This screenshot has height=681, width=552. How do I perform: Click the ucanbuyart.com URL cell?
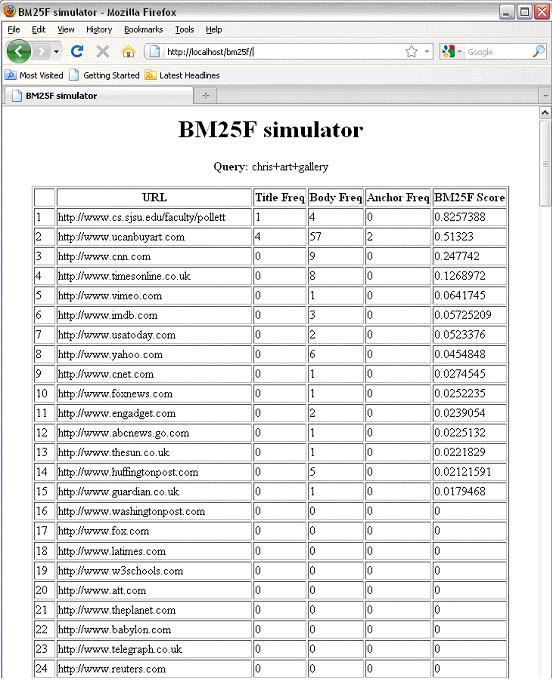tap(154, 237)
